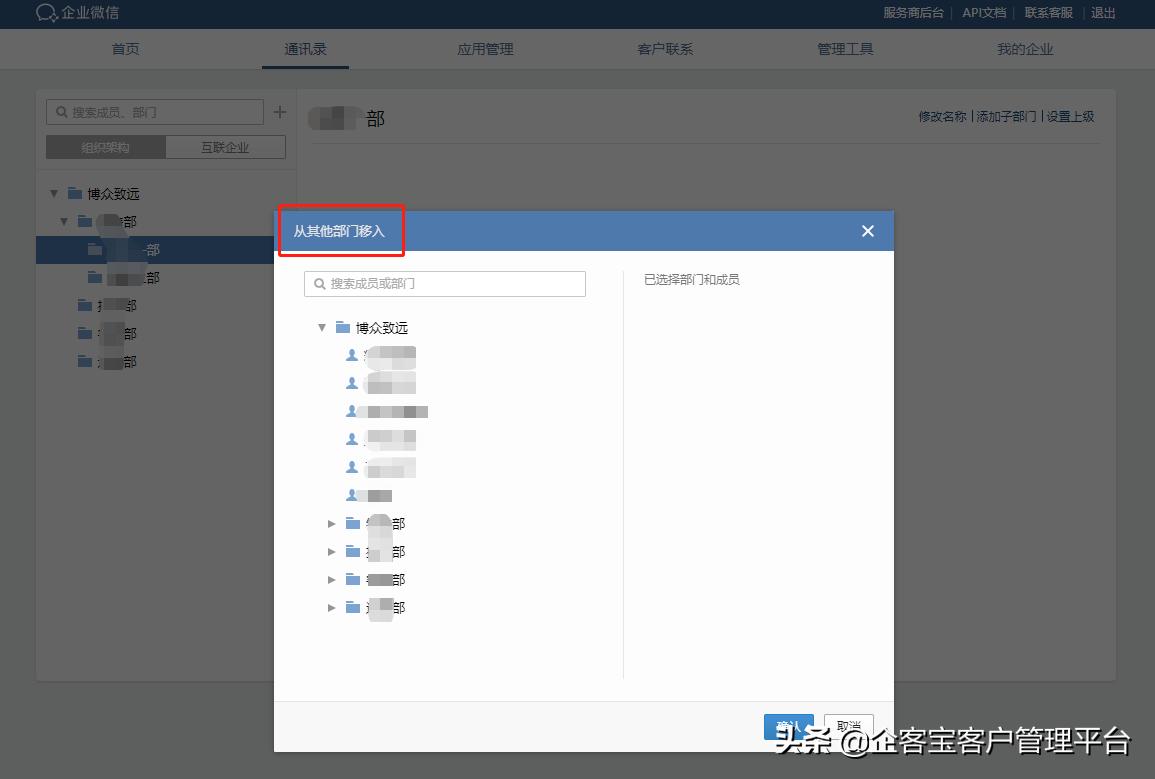
Task: Click a person icon beside a member in the dialog
Action: (352, 353)
